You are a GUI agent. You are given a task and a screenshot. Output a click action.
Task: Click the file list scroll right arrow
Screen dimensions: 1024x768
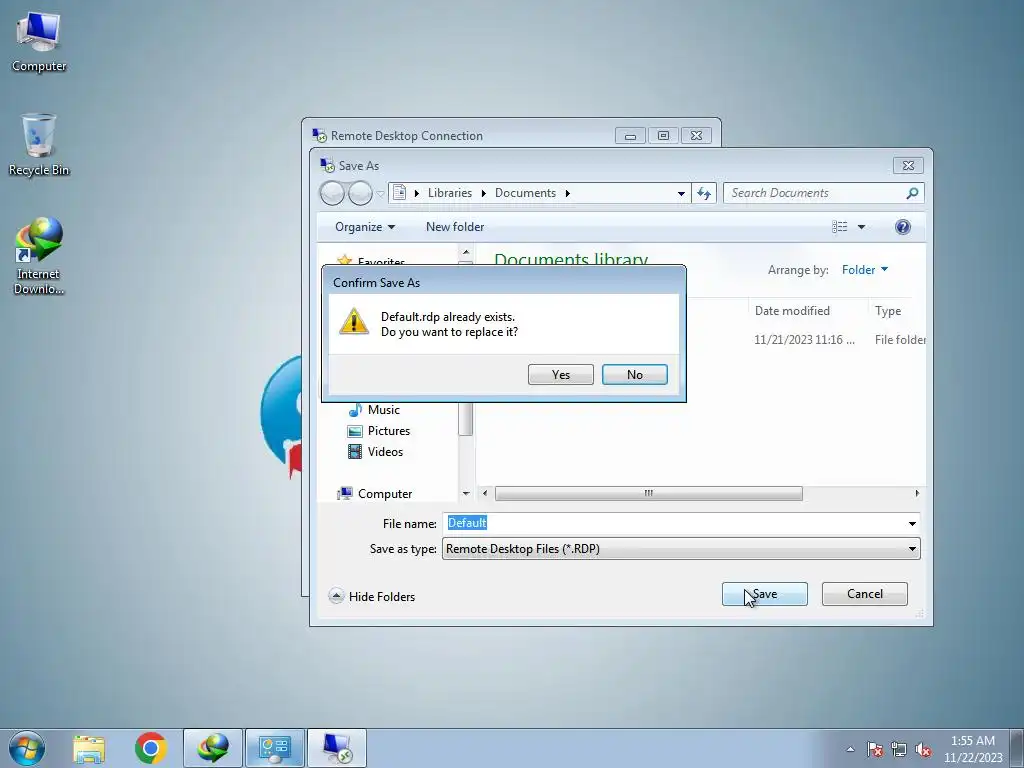[x=917, y=493]
